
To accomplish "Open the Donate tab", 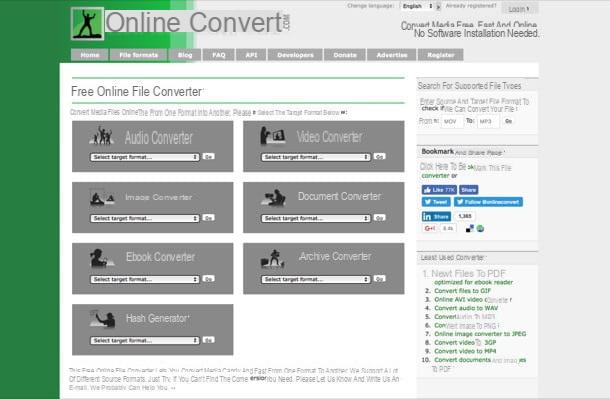I will coord(345,55).
